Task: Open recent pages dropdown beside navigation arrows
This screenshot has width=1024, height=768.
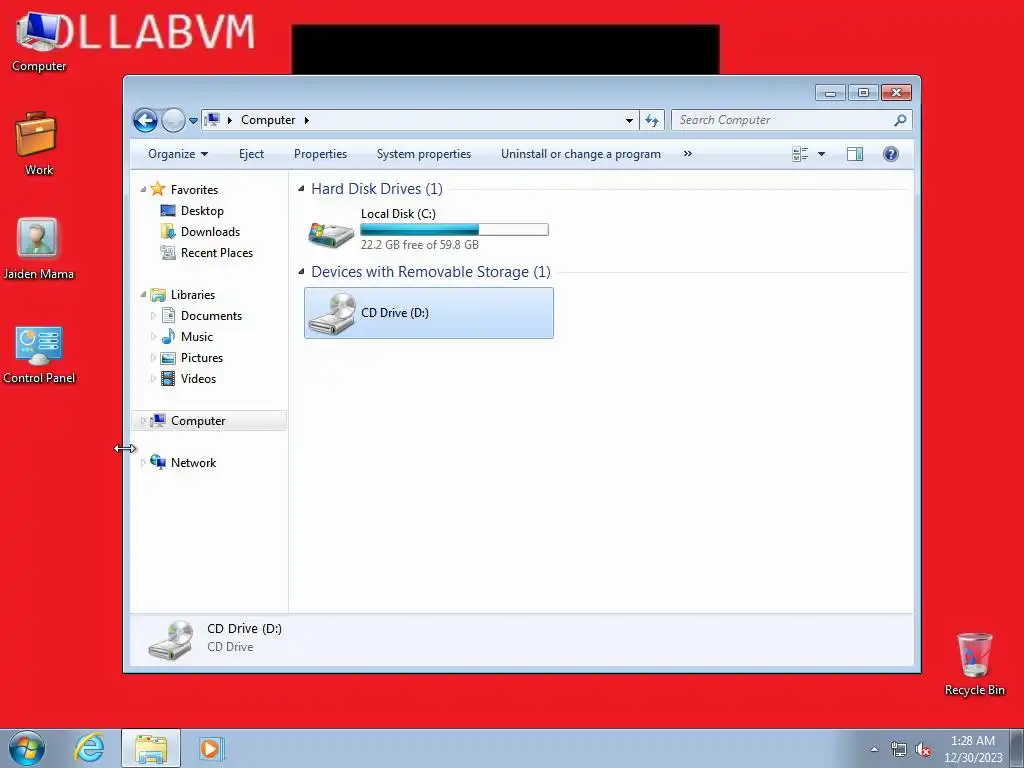Action: tap(193, 121)
